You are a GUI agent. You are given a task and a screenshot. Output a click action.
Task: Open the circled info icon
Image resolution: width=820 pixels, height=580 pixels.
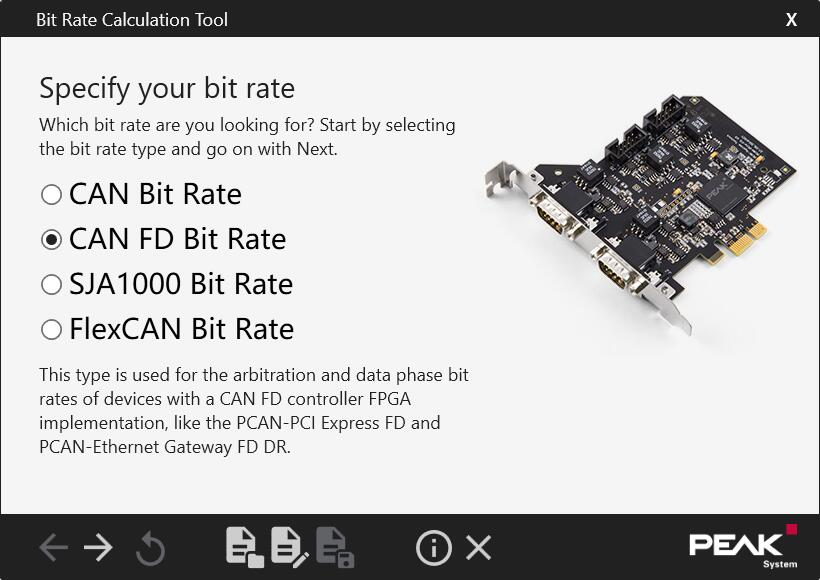pyautogui.click(x=434, y=548)
